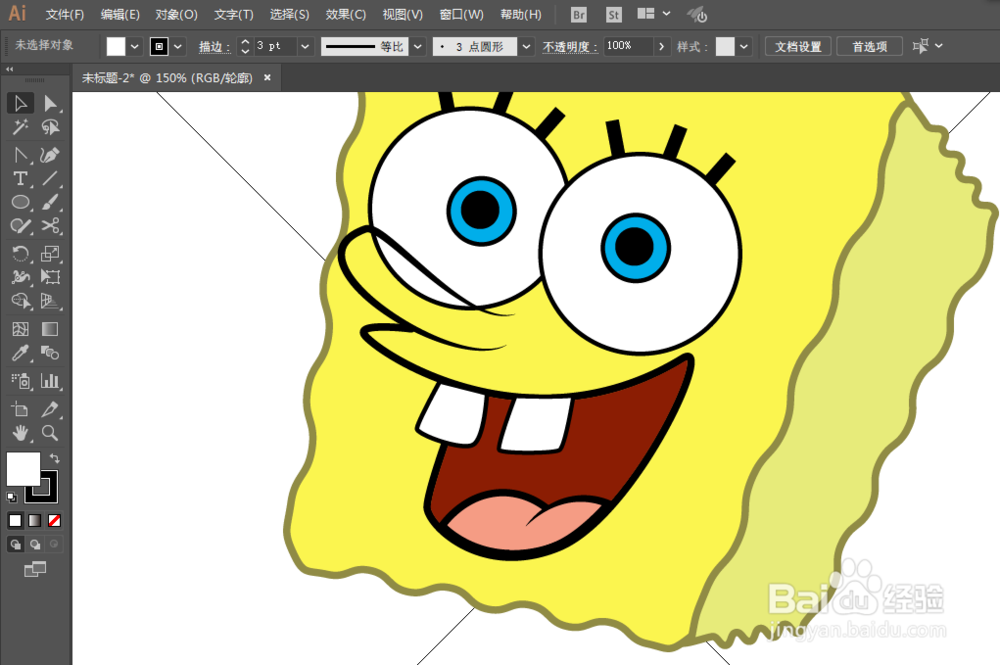Screen dimensions: 1000x665
Task: Select the Perspective Grid tool
Action: point(50,300)
